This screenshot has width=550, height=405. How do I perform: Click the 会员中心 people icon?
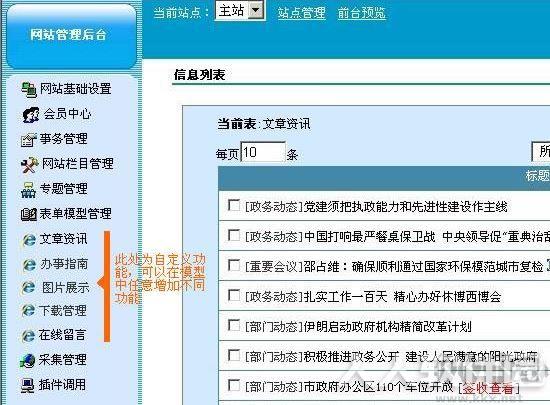[x=31, y=115]
